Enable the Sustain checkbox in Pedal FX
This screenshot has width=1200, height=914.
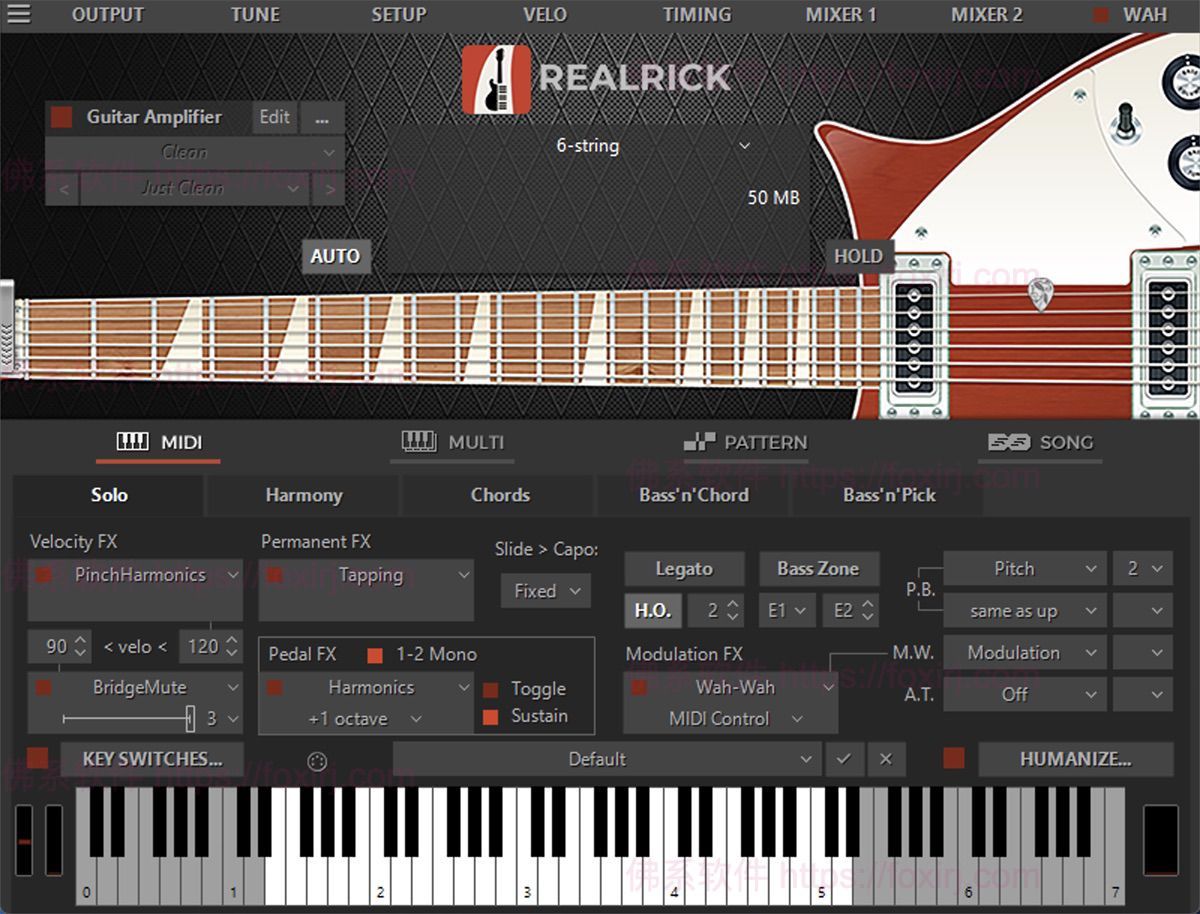pyautogui.click(x=489, y=716)
